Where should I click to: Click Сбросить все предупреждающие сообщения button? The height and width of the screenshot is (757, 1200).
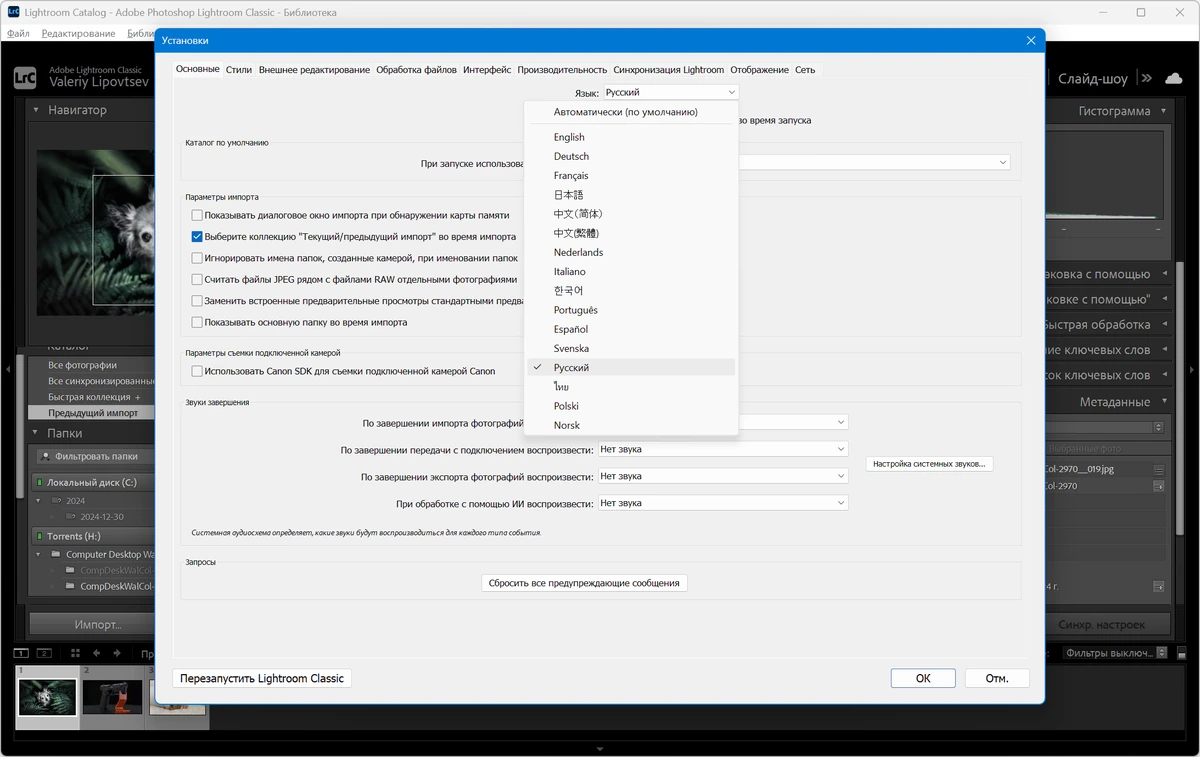coord(584,583)
